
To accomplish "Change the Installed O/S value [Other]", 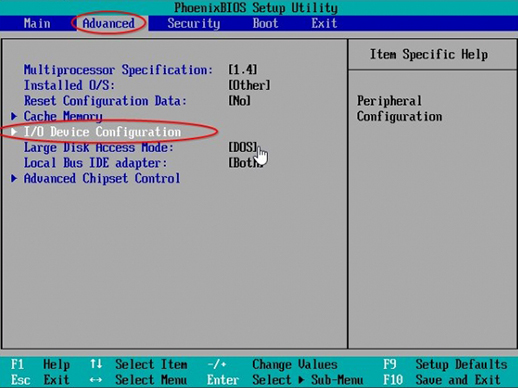I will [249, 85].
